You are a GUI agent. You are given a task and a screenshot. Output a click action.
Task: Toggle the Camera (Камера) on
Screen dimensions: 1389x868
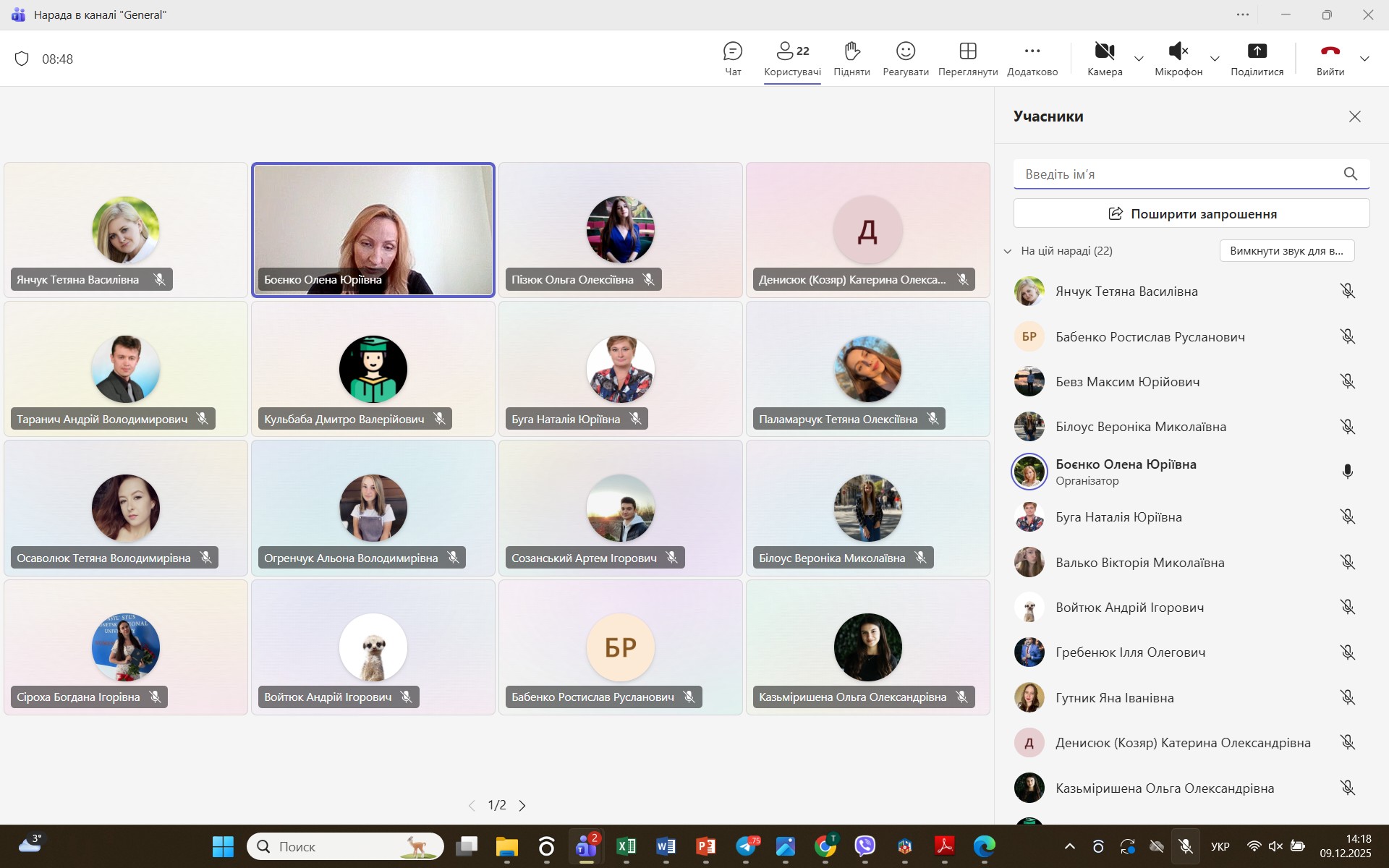(1104, 51)
